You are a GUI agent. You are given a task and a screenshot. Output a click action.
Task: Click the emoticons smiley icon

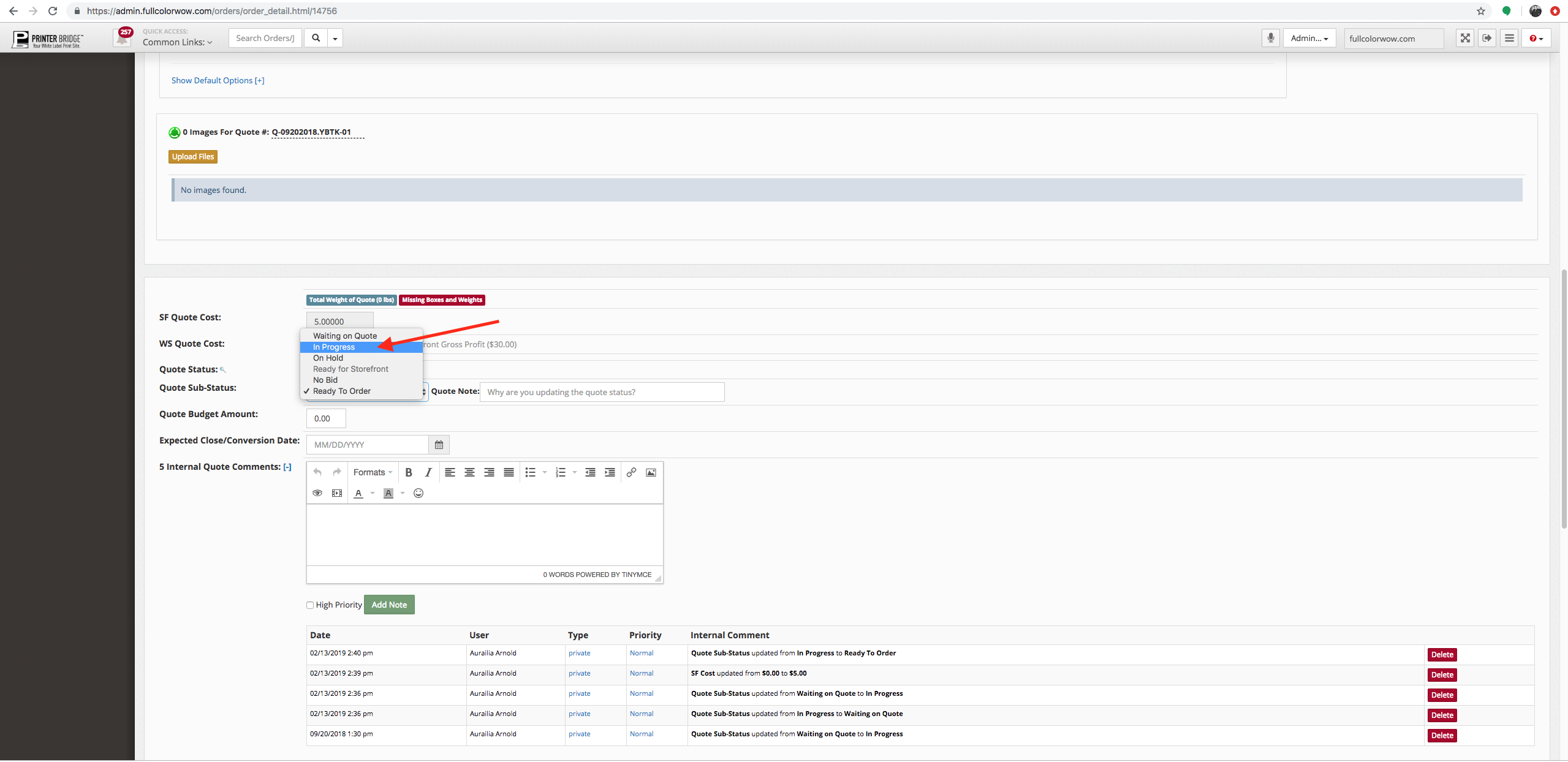(x=419, y=493)
